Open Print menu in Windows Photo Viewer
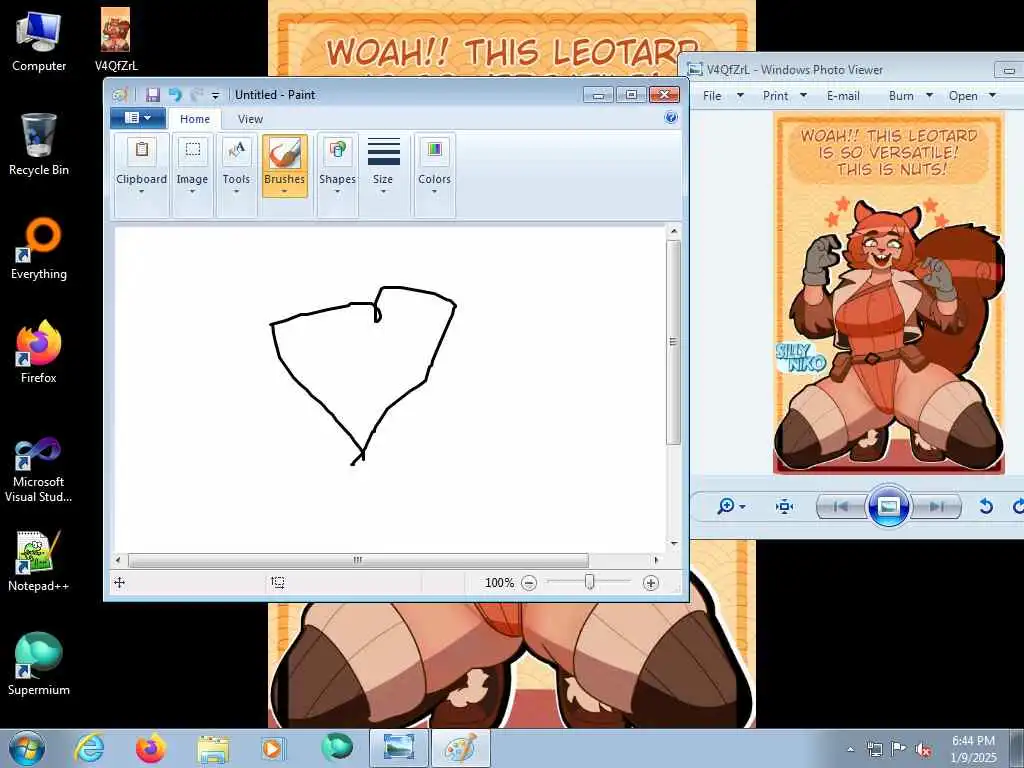The image size is (1024, 768). tap(784, 96)
